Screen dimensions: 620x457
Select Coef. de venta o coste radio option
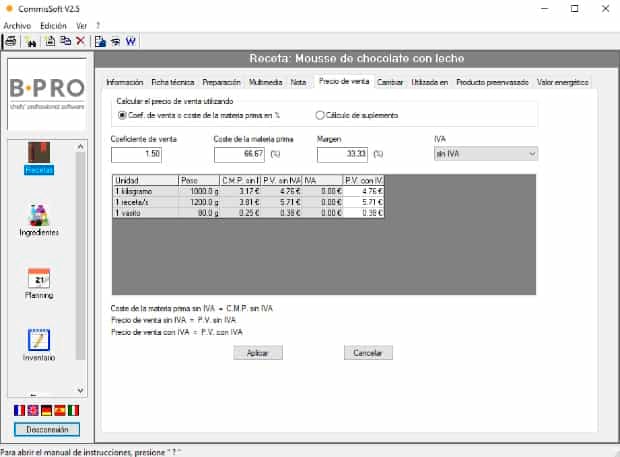[123, 115]
